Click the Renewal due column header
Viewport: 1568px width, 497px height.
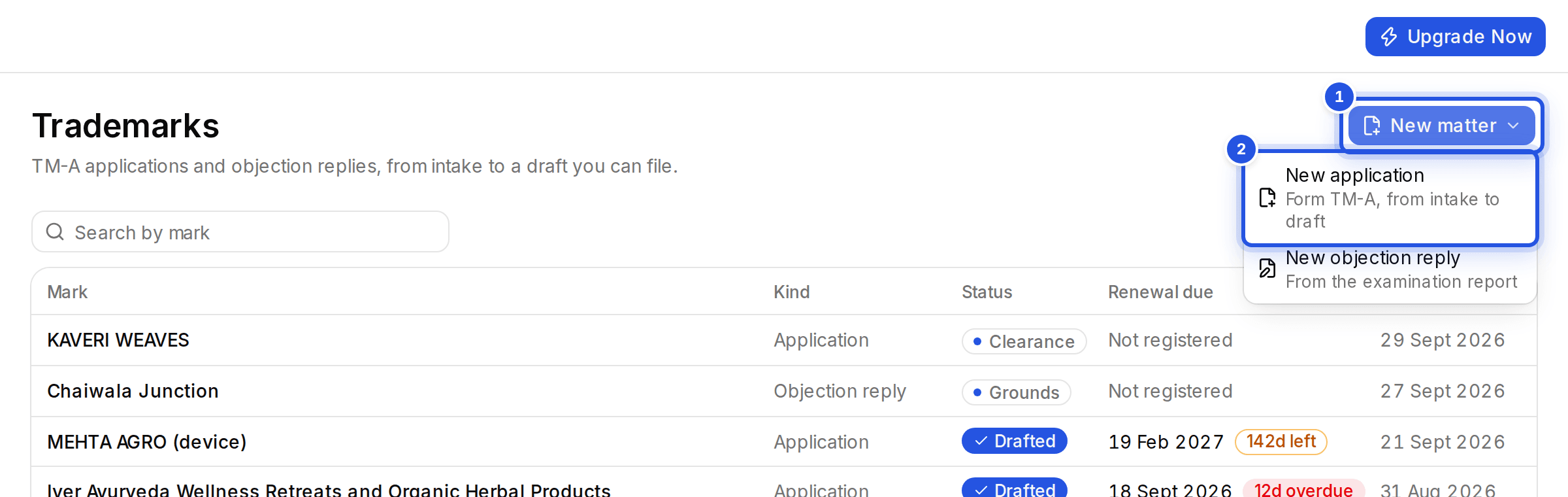(1160, 292)
